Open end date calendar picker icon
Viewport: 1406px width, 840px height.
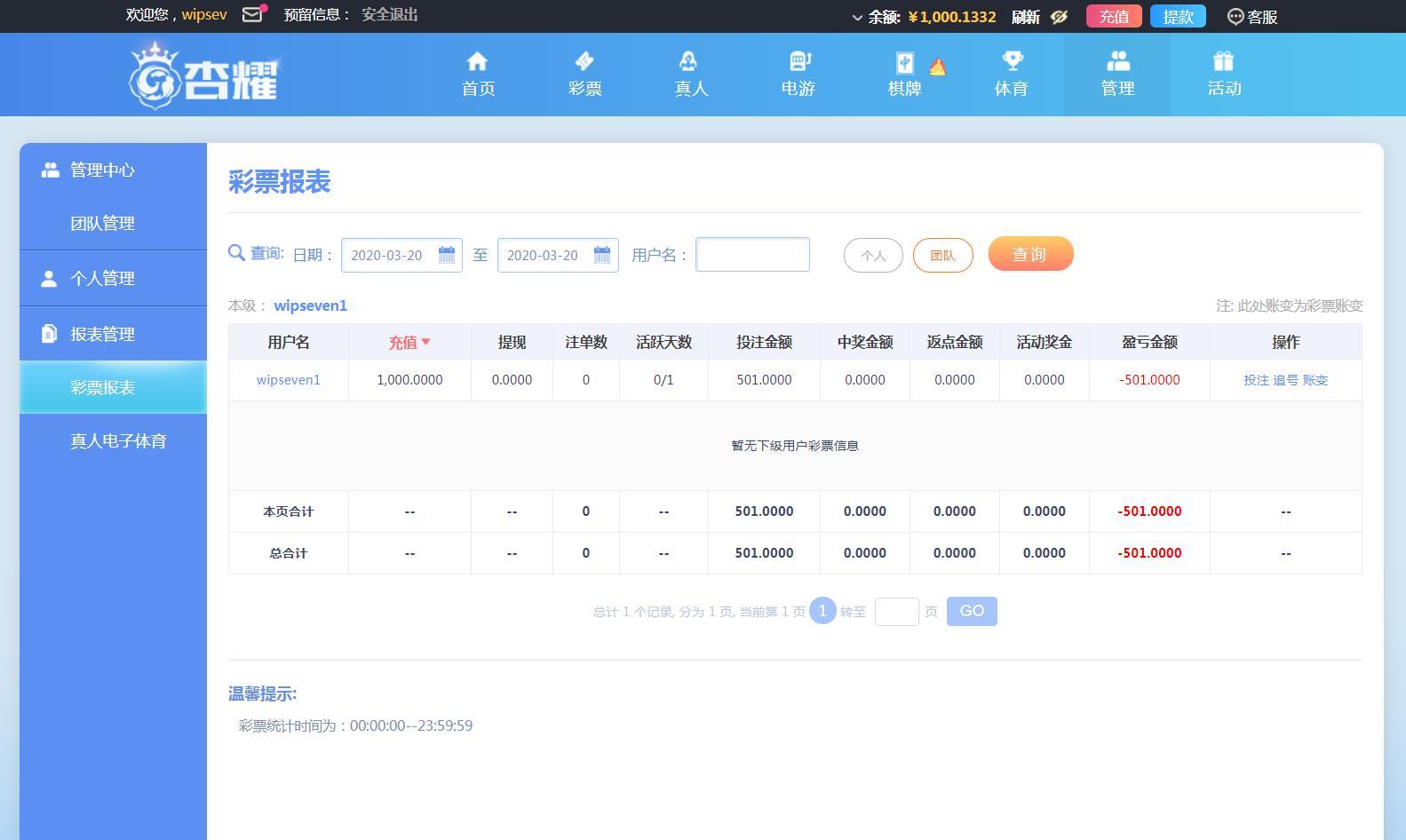tap(602, 255)
